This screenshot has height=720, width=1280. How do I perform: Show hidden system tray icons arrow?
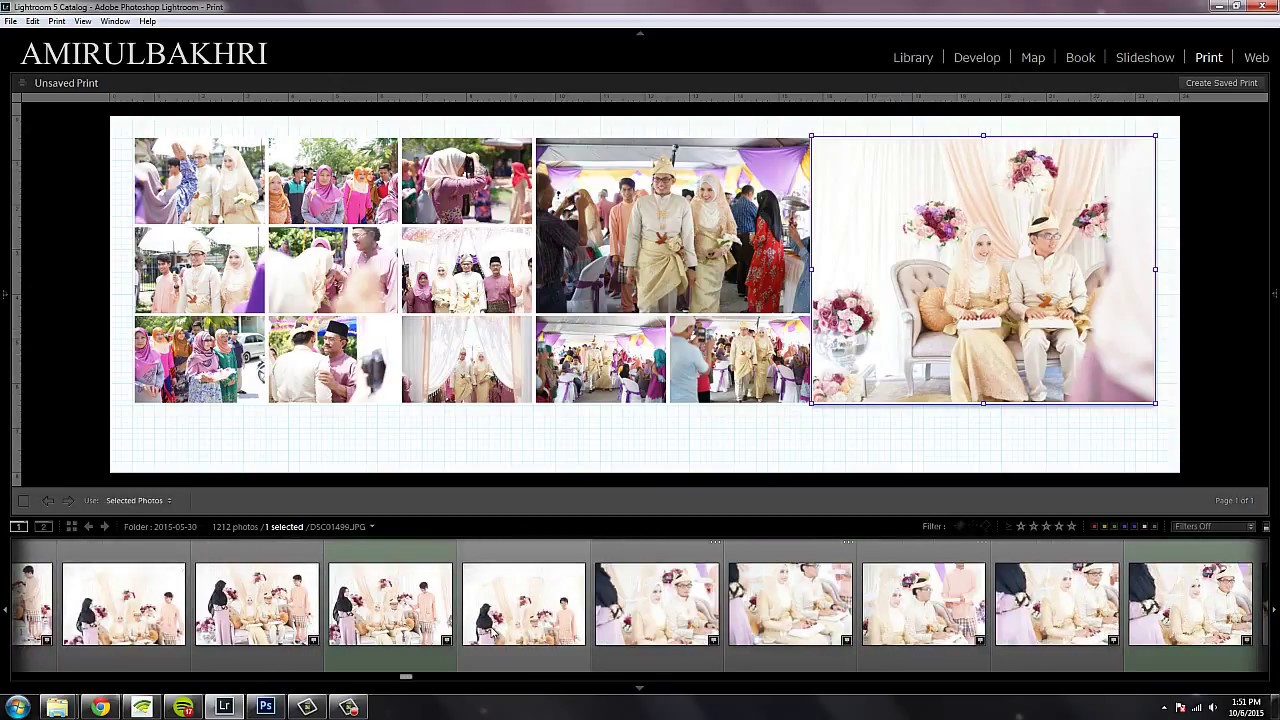1164,708
